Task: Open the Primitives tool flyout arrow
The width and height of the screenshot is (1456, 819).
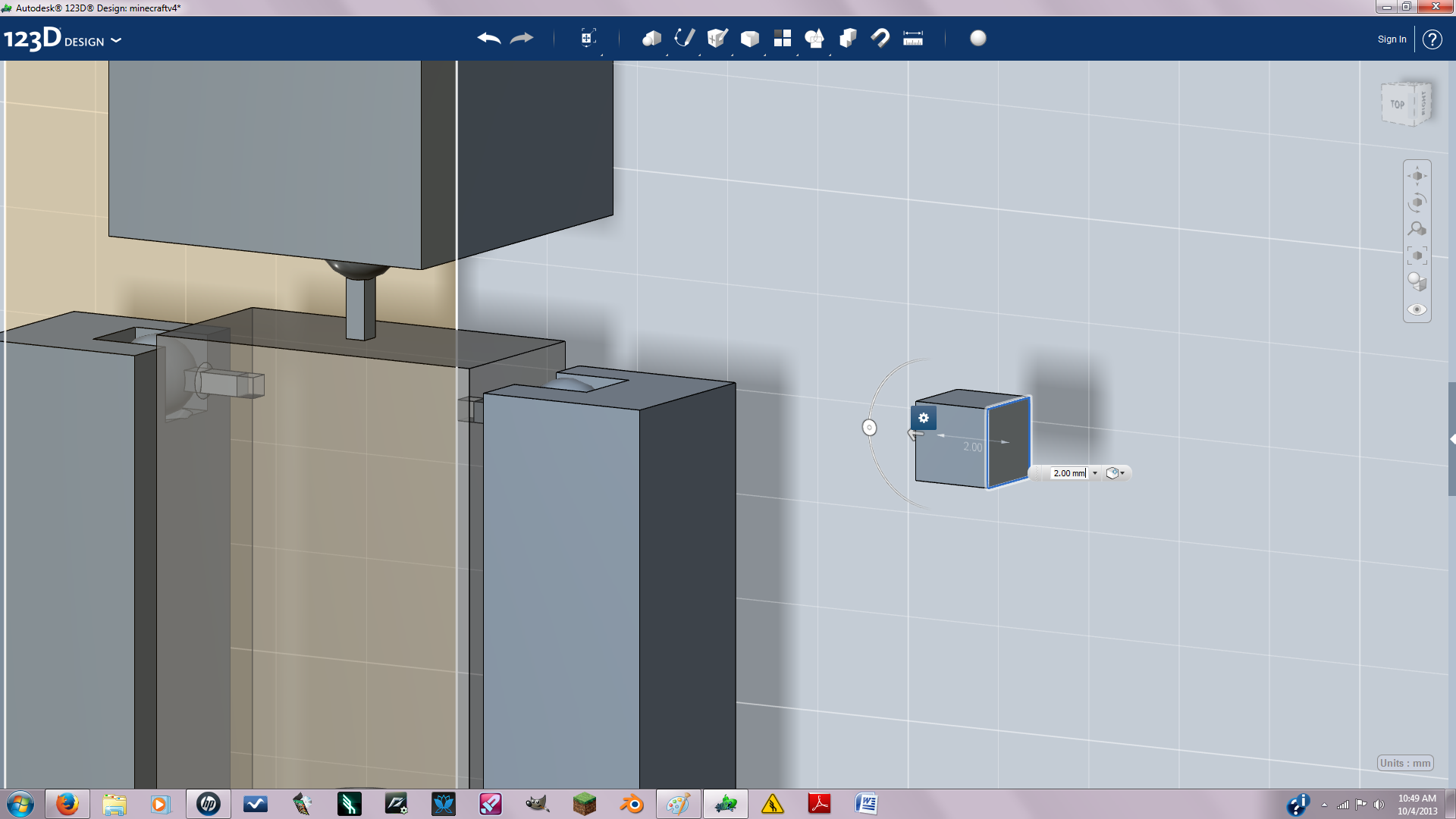Action: tap(667, 55)
